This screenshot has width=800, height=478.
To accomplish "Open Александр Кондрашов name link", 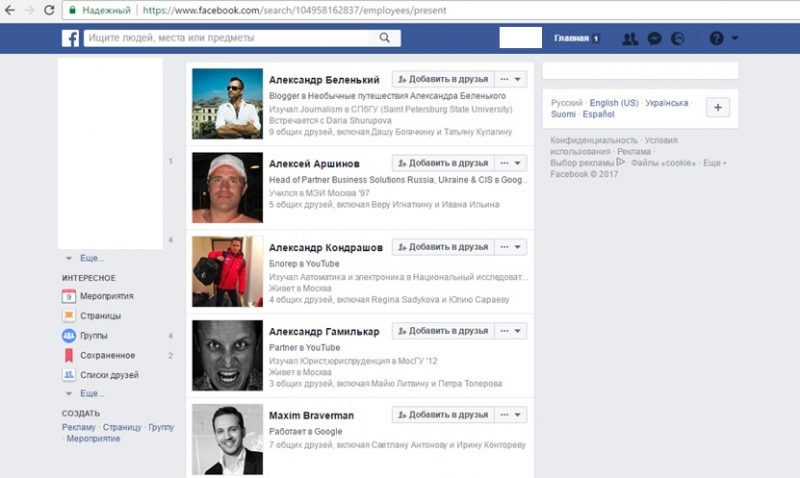I will pyautogui.click(x=326, y=248).
